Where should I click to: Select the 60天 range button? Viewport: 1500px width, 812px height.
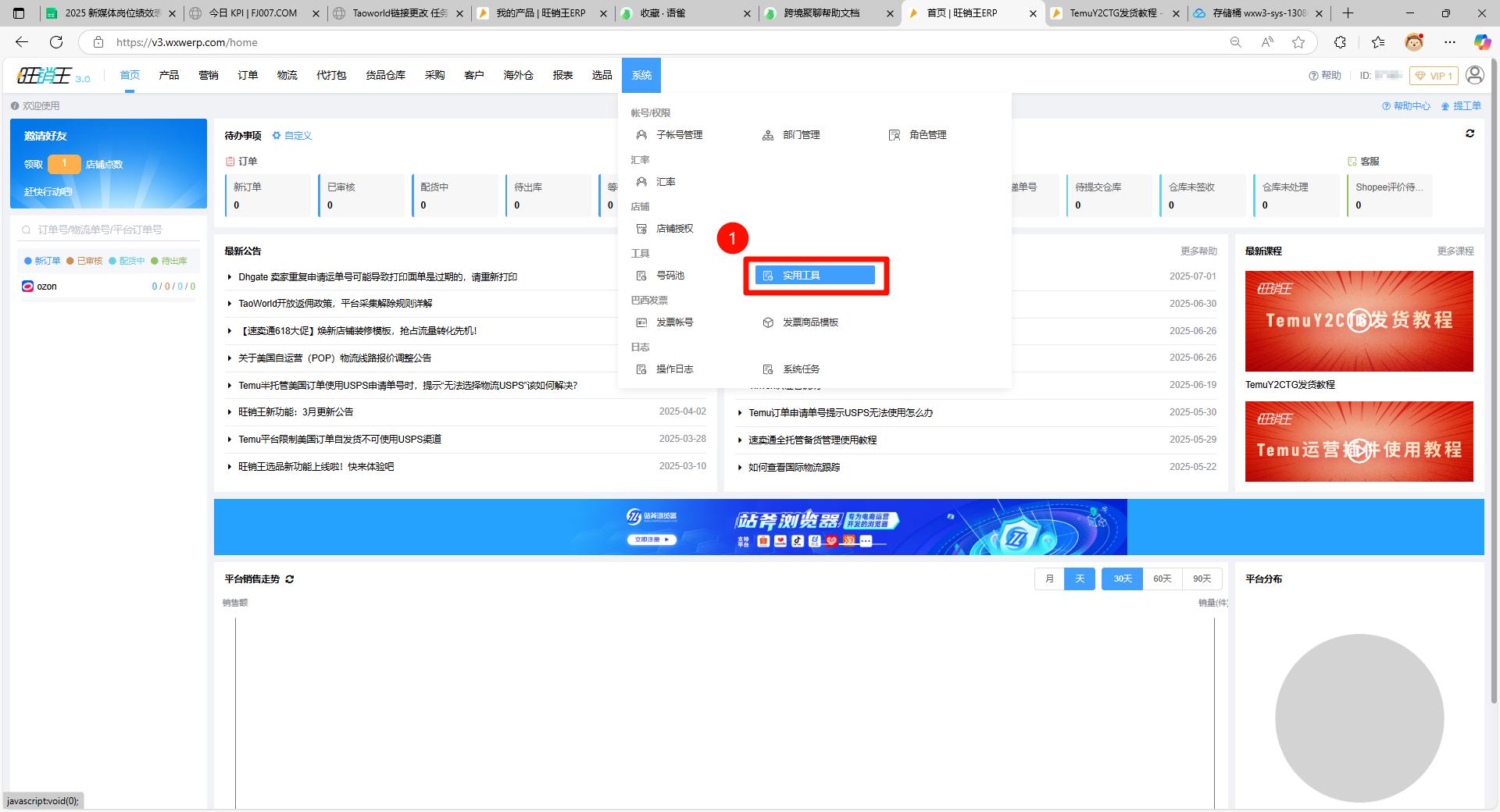[1162, 579]
